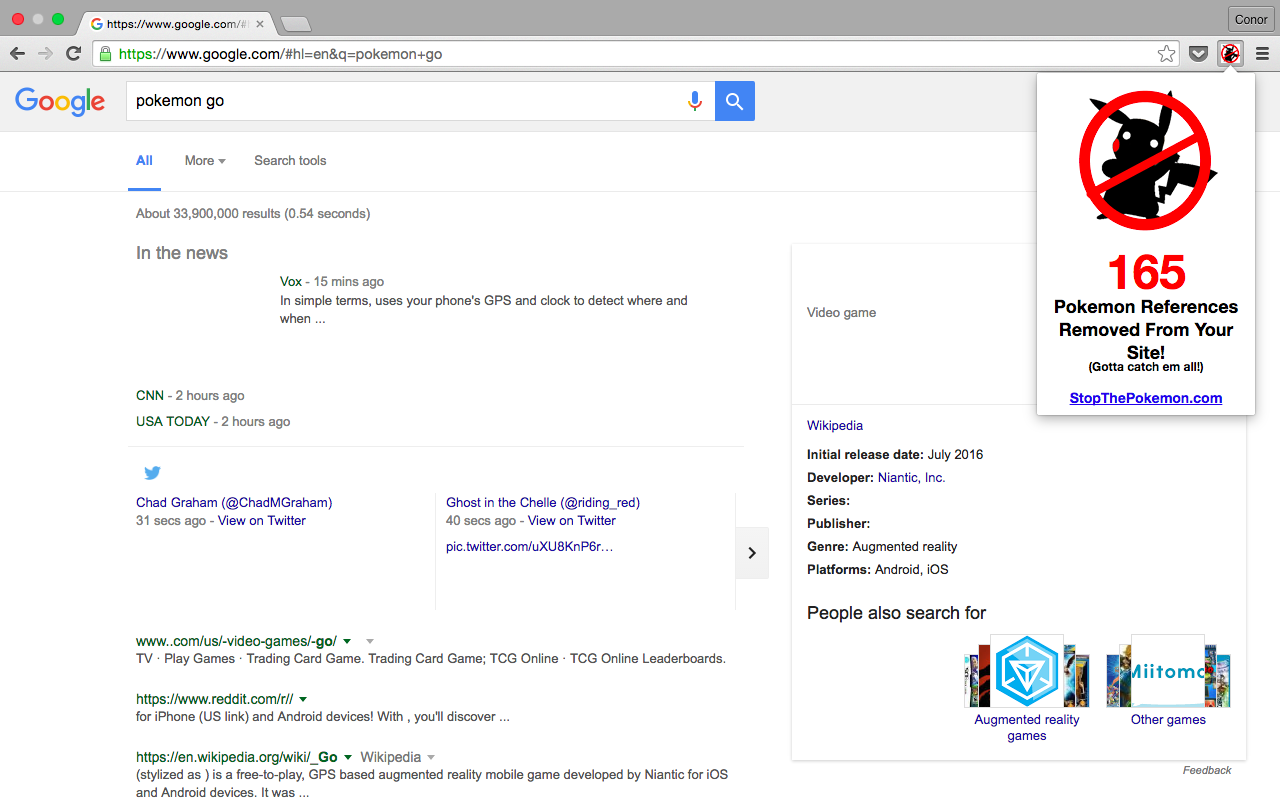Viewport: 1280px width, 800px height.
Task: Open the StopThePokemon.com link
Action: (x=1146, y=398)
